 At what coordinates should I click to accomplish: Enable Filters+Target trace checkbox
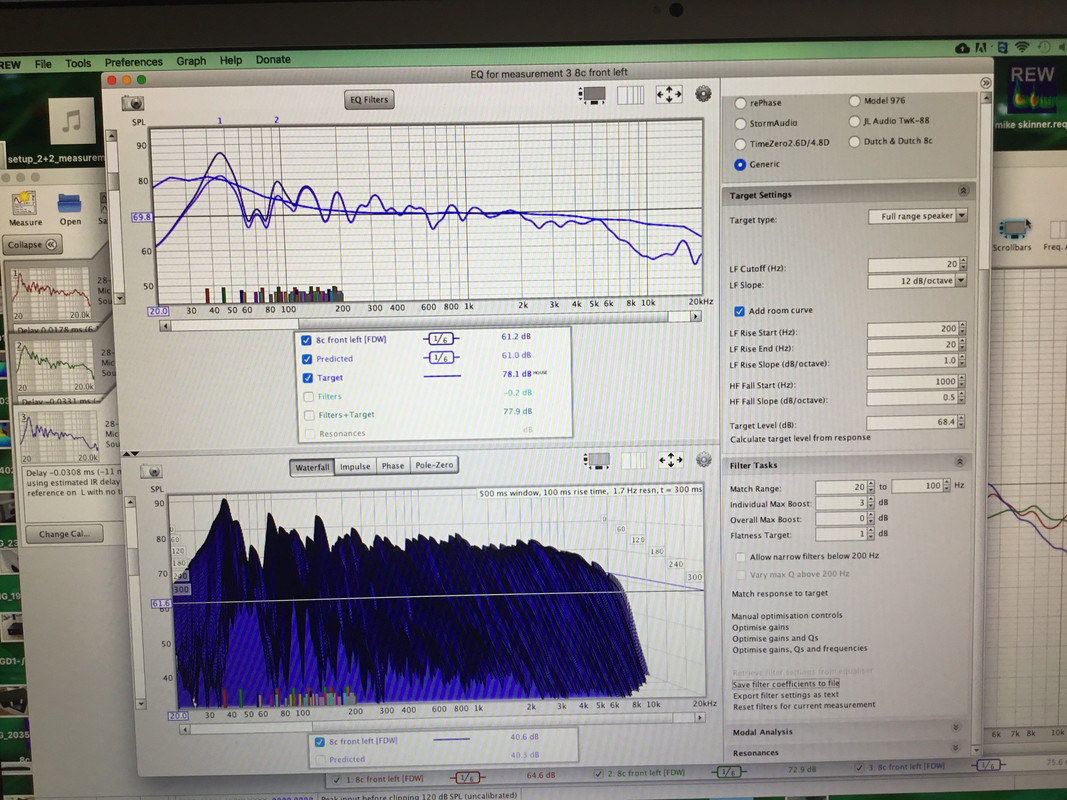[x=309, y=414]
